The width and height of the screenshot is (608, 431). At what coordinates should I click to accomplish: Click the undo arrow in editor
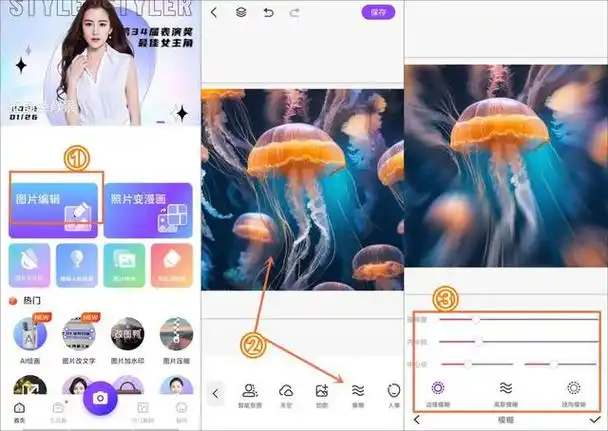tap(267, 13)
